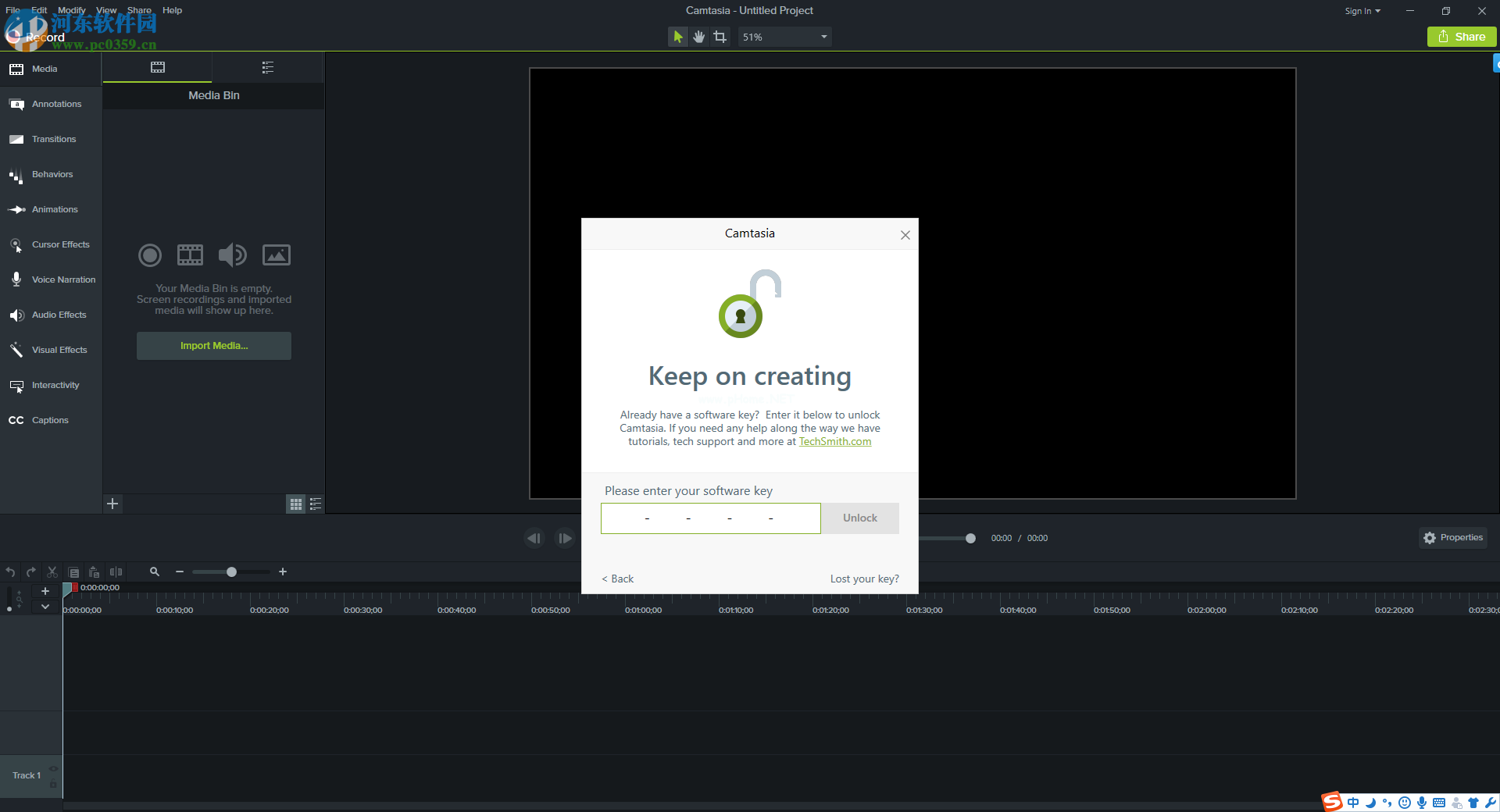The image size is (1500, 812).
Task: Close the Camtasia unlock dialog
Action: (x=905, y=235)
